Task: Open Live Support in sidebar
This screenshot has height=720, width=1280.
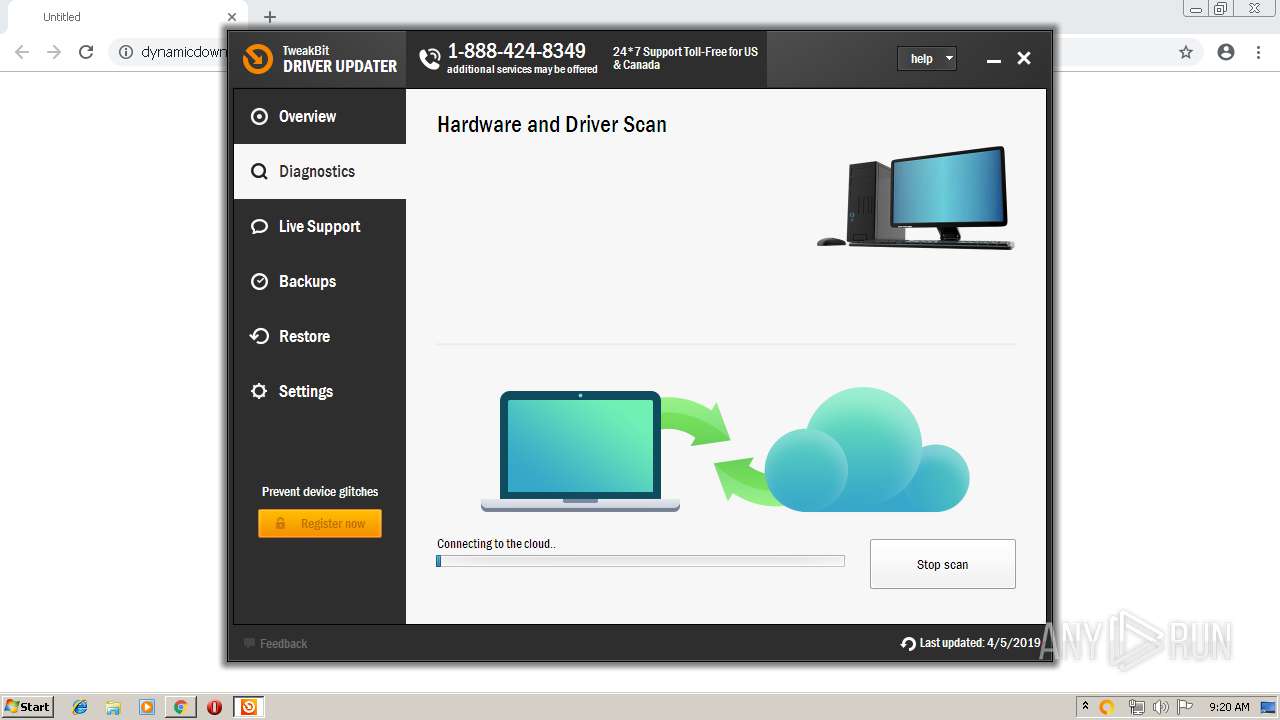Action: point(320,226)
